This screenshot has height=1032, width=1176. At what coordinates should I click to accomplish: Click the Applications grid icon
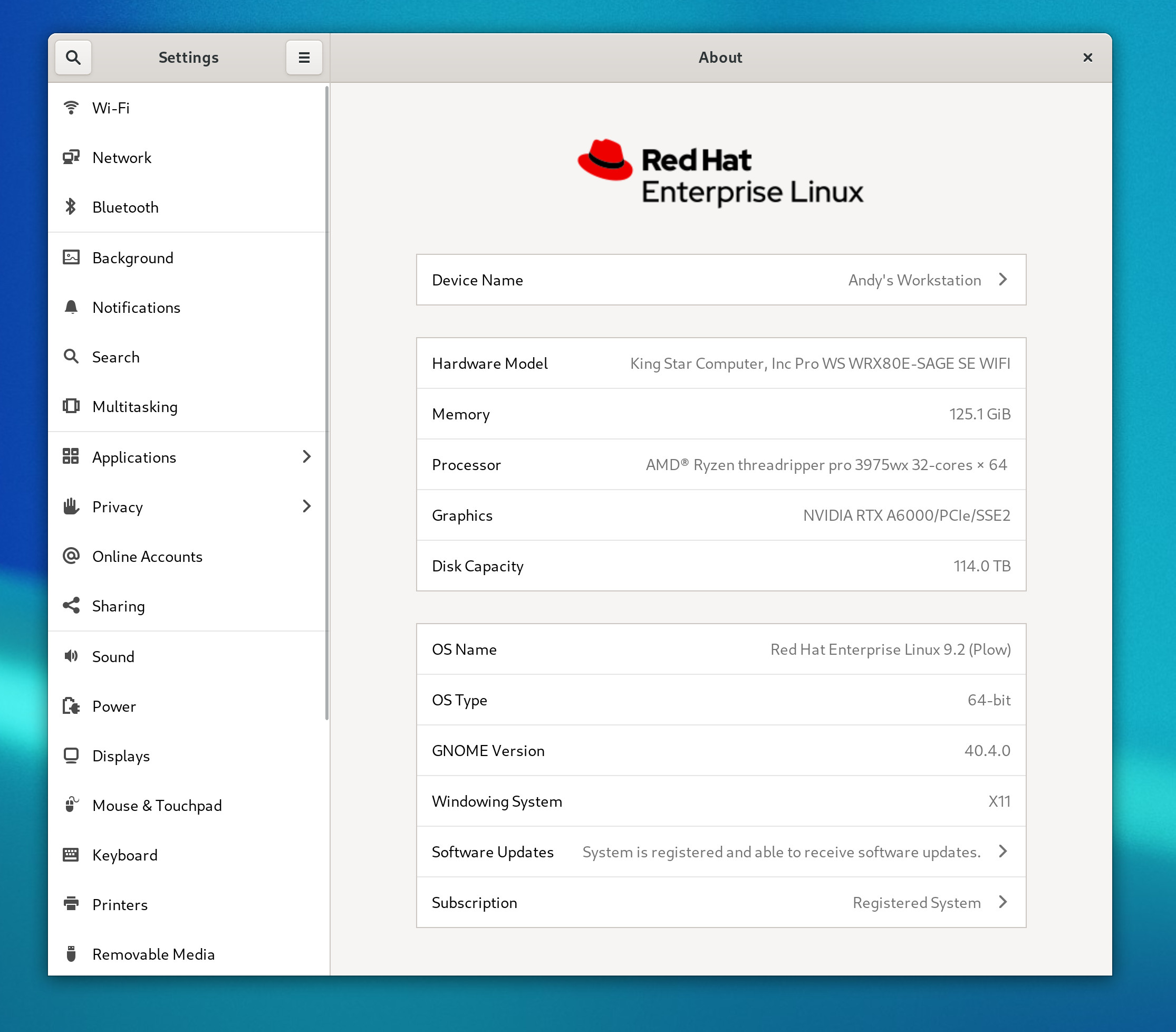(71, 456)
